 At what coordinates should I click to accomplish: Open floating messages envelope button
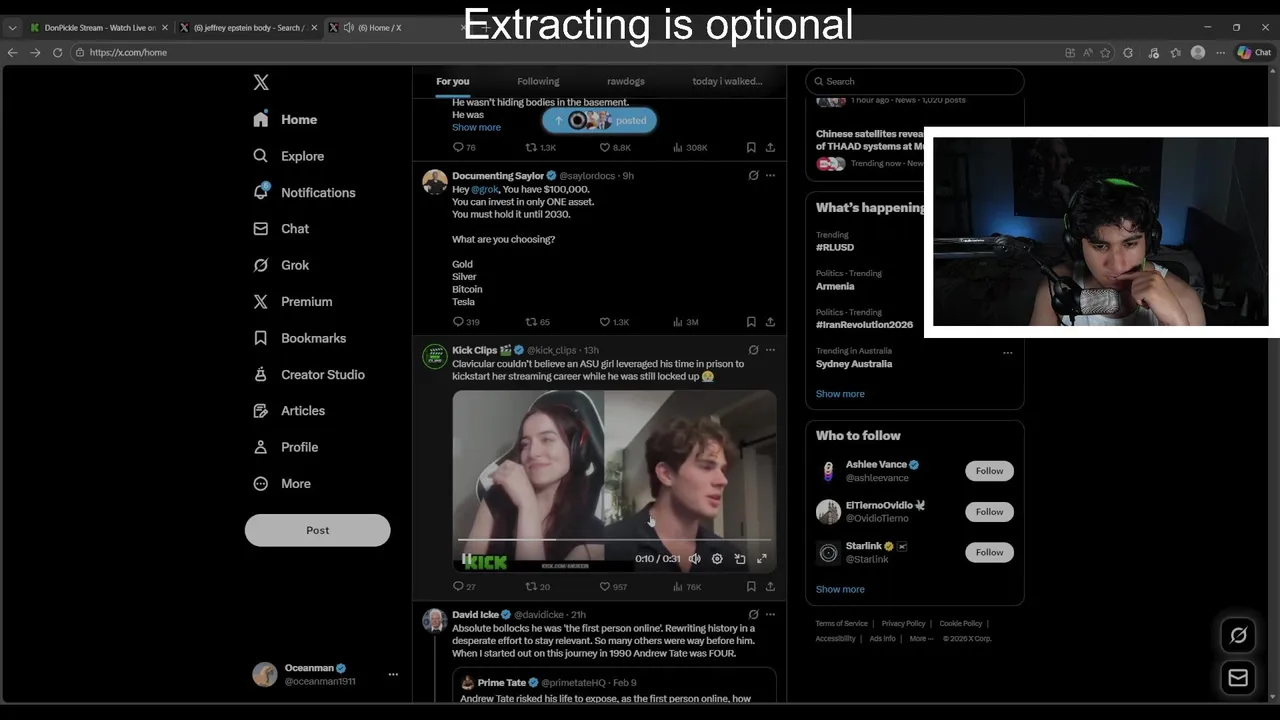(1238, 678)
